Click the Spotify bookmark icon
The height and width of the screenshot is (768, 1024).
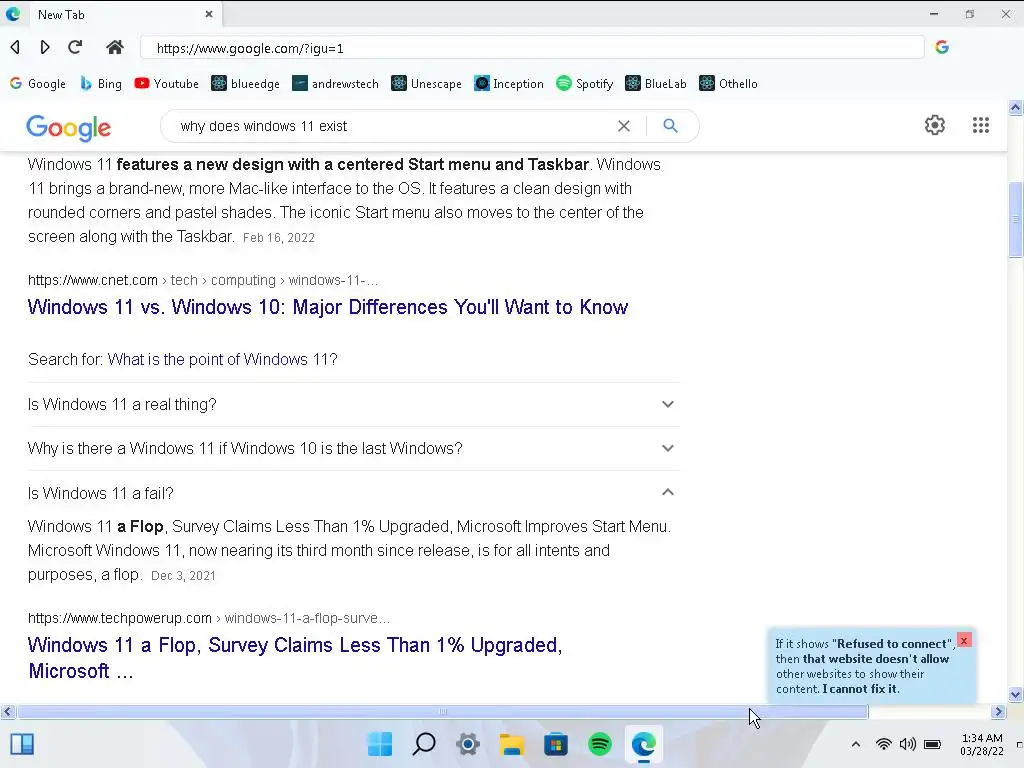point(564,84)
